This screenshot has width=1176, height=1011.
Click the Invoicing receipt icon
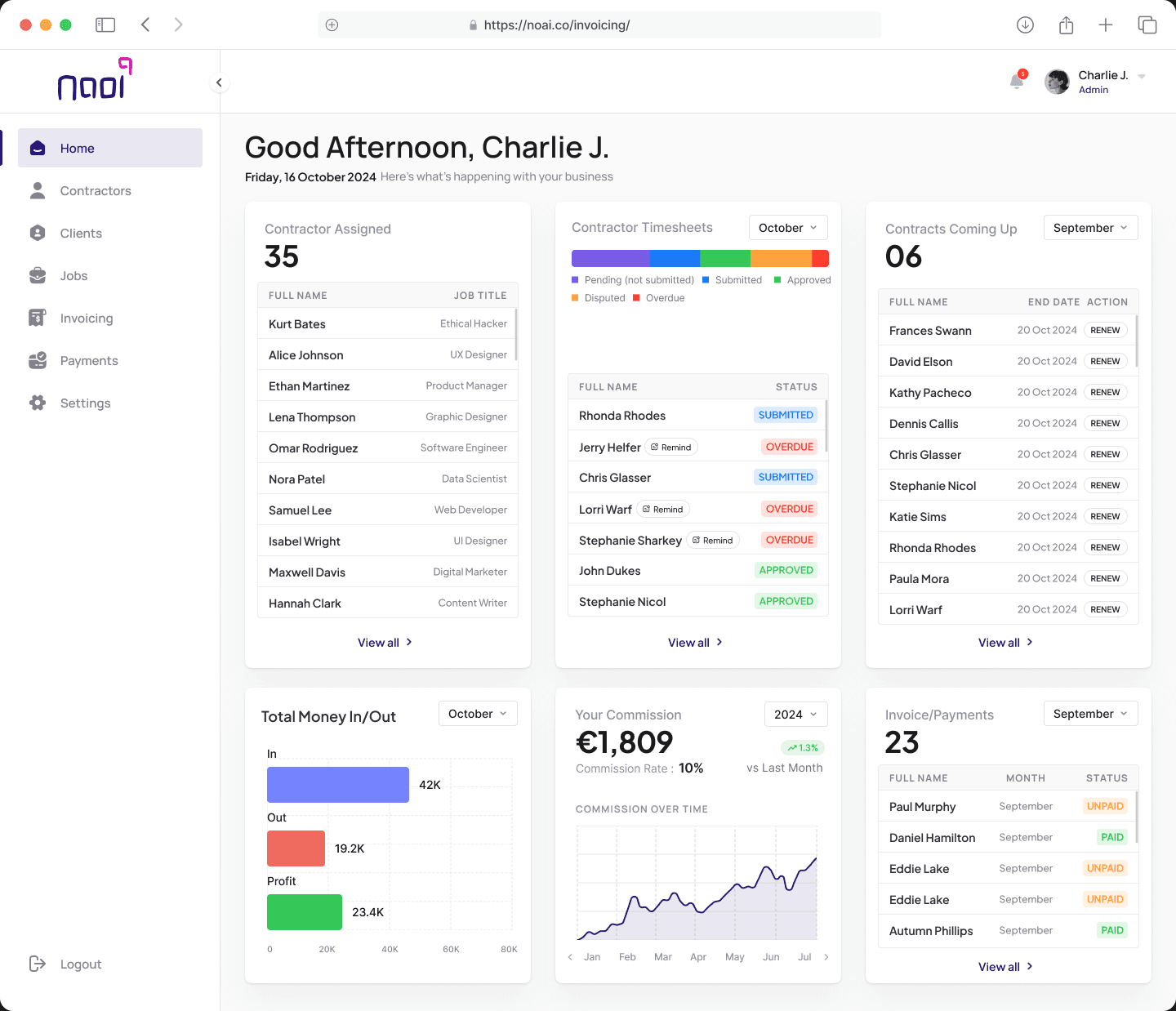38,318
